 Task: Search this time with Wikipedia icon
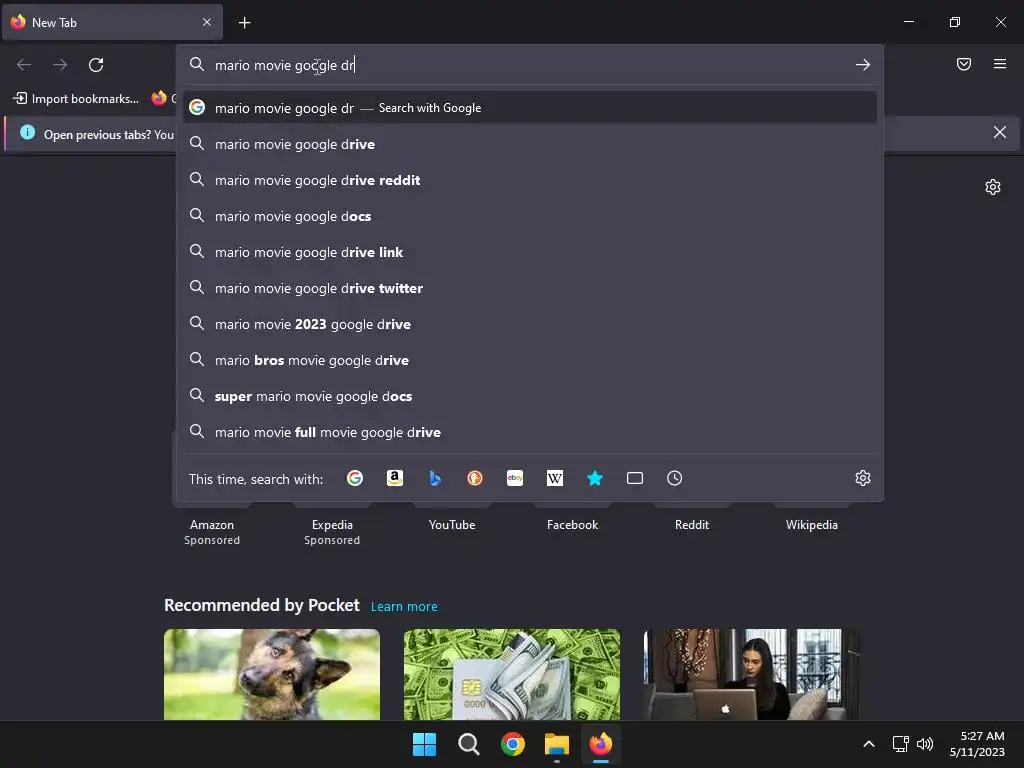coord(554,478)
